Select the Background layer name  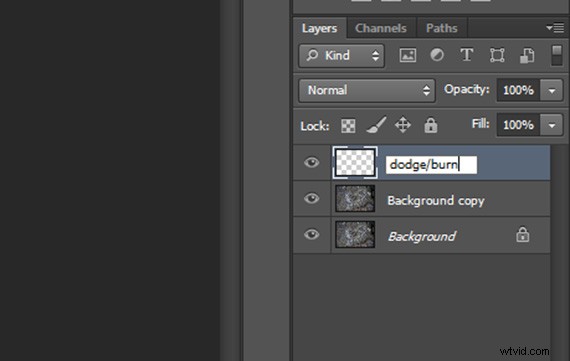(x=422, y=237)
